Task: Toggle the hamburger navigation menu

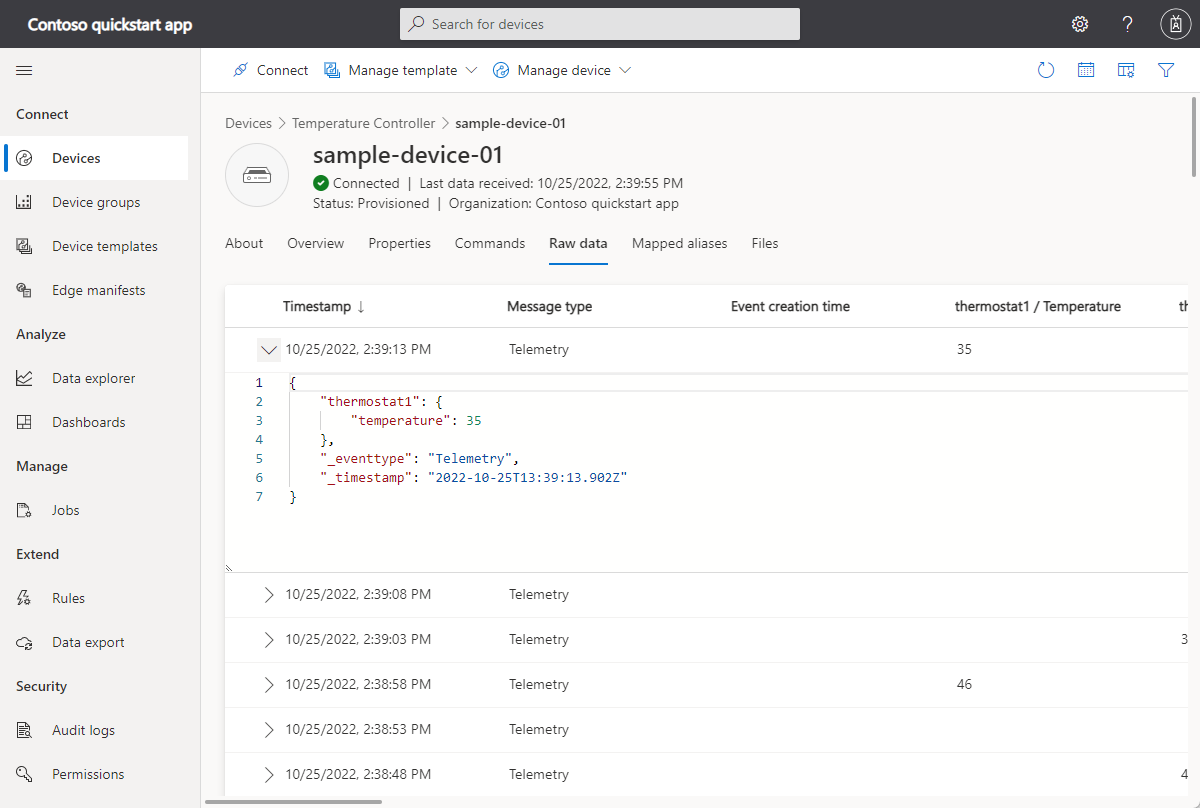Action: tap(24, 70)
